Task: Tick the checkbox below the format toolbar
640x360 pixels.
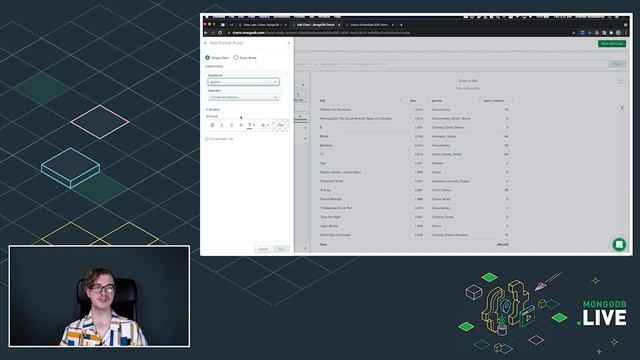Action: (x=207, y=139)
